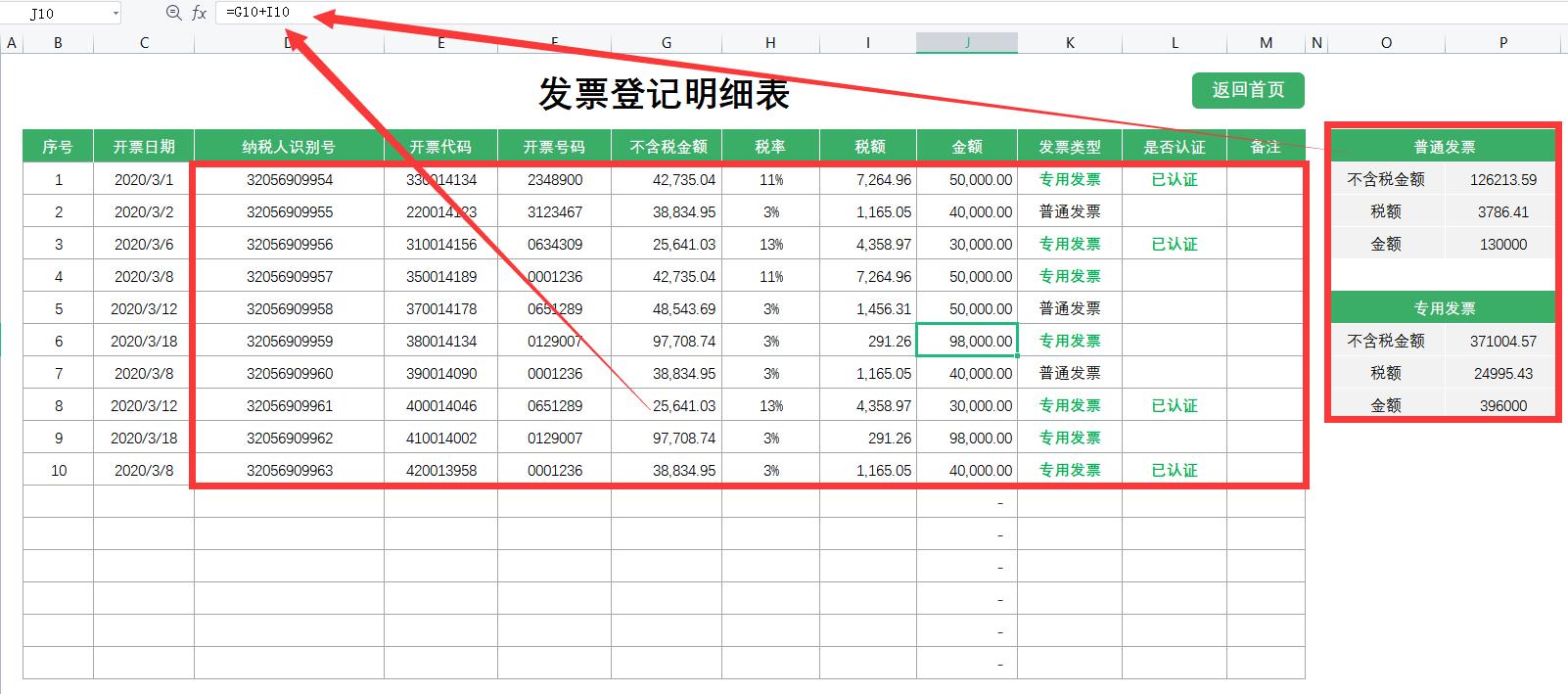This screenshot has height=694, width=1568.
Task: Click the 纳税人识别号 header cell
Action: coord(289,146)
